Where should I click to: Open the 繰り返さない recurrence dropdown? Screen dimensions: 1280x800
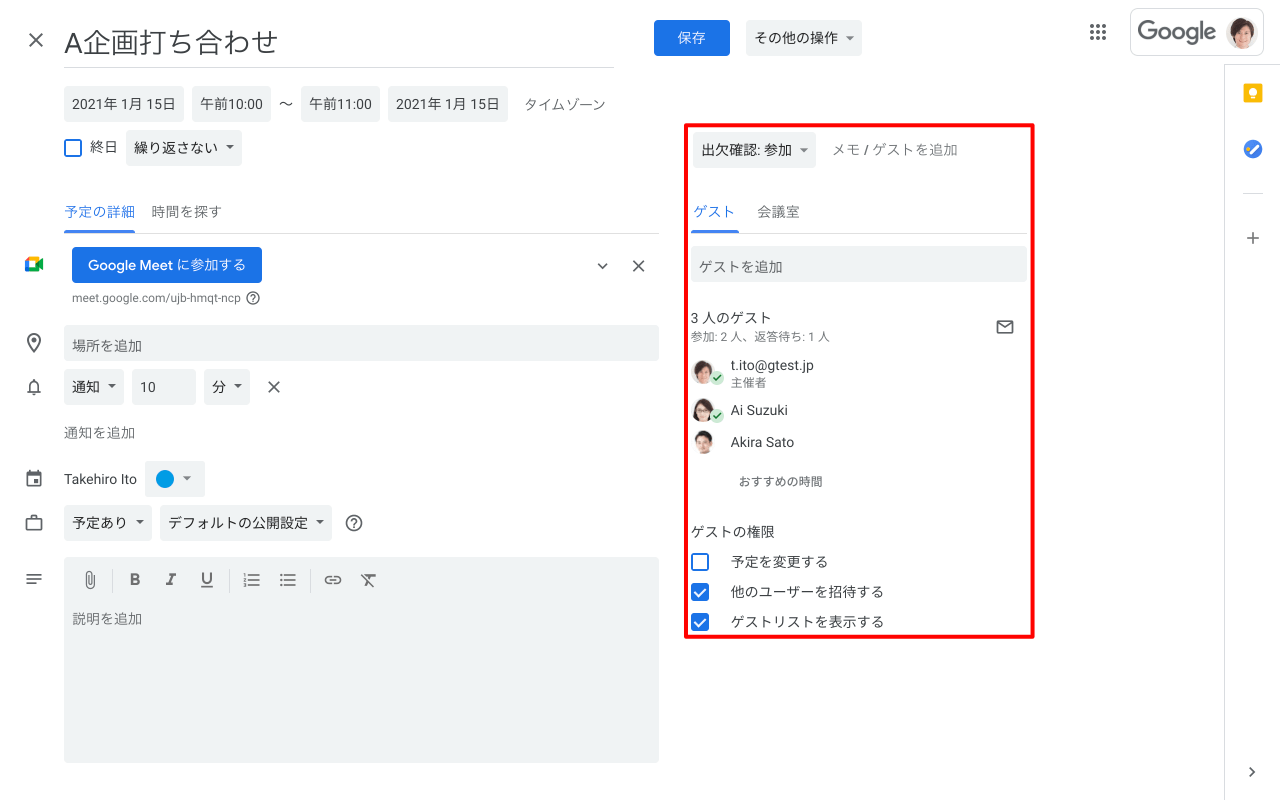click(x=184, y=148)
